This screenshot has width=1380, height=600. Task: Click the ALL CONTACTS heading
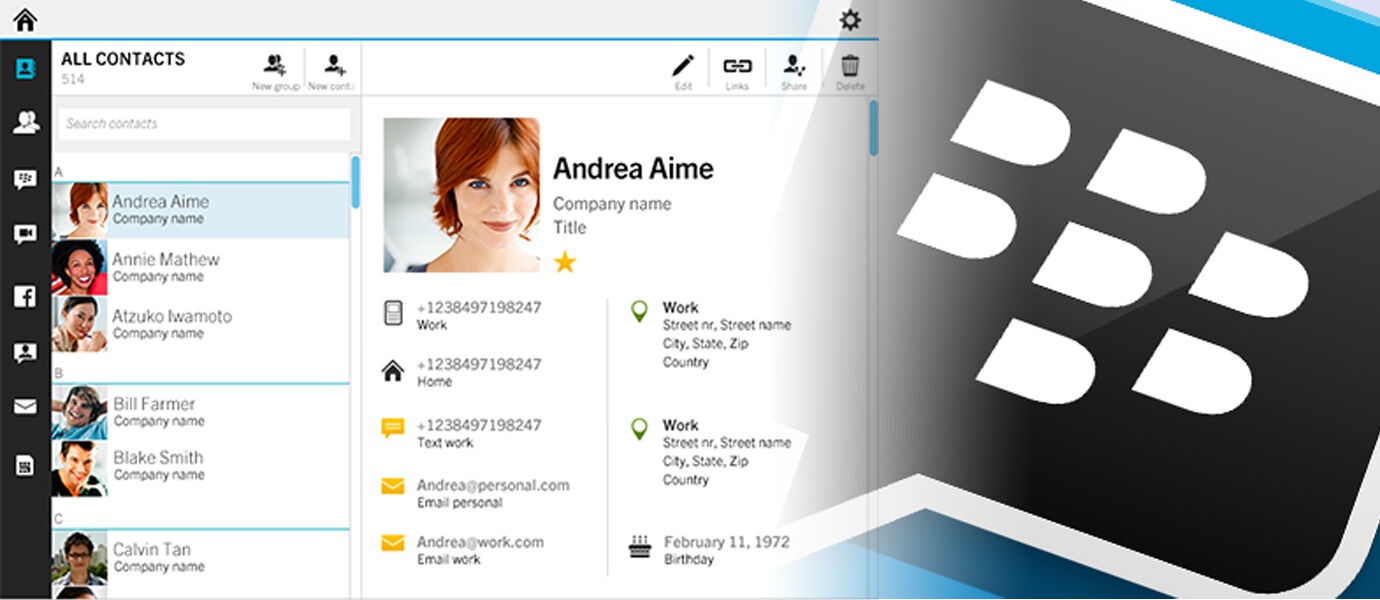pos(123,59)
